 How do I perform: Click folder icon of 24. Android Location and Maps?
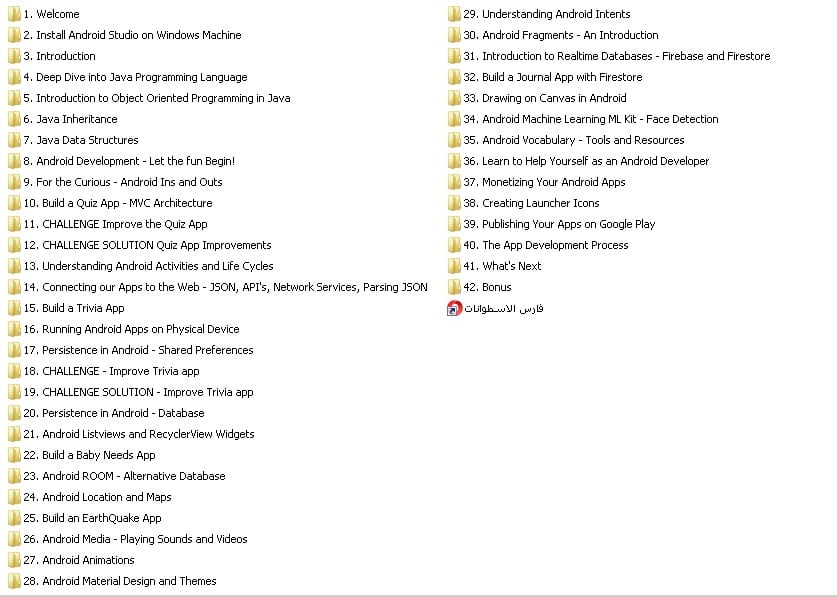click(14, 497)
